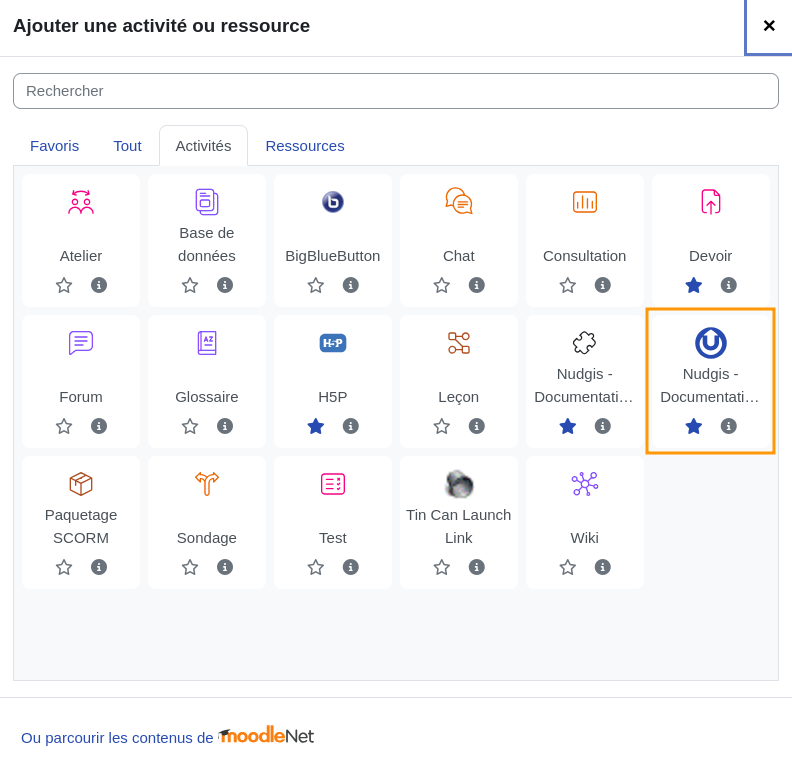
Task: Open the Sondage activity icon
Action: 207,484
